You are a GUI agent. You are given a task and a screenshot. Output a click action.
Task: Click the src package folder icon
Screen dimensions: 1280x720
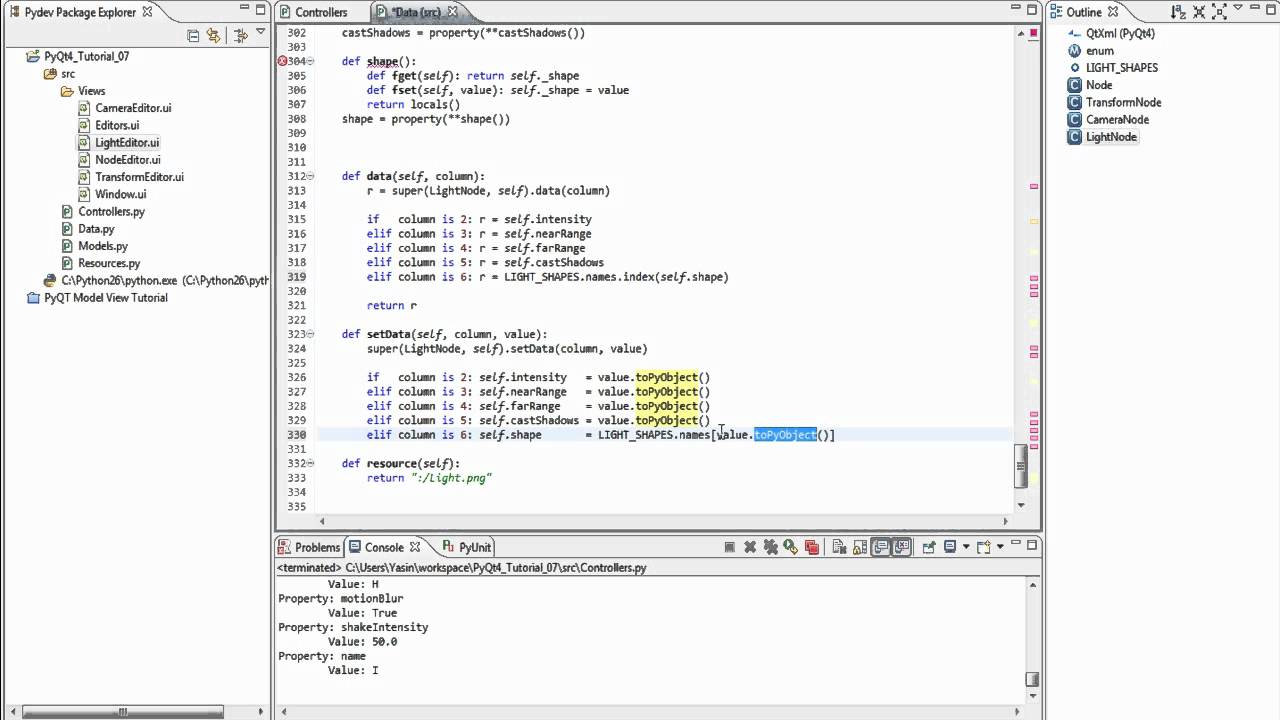point(50,74)
